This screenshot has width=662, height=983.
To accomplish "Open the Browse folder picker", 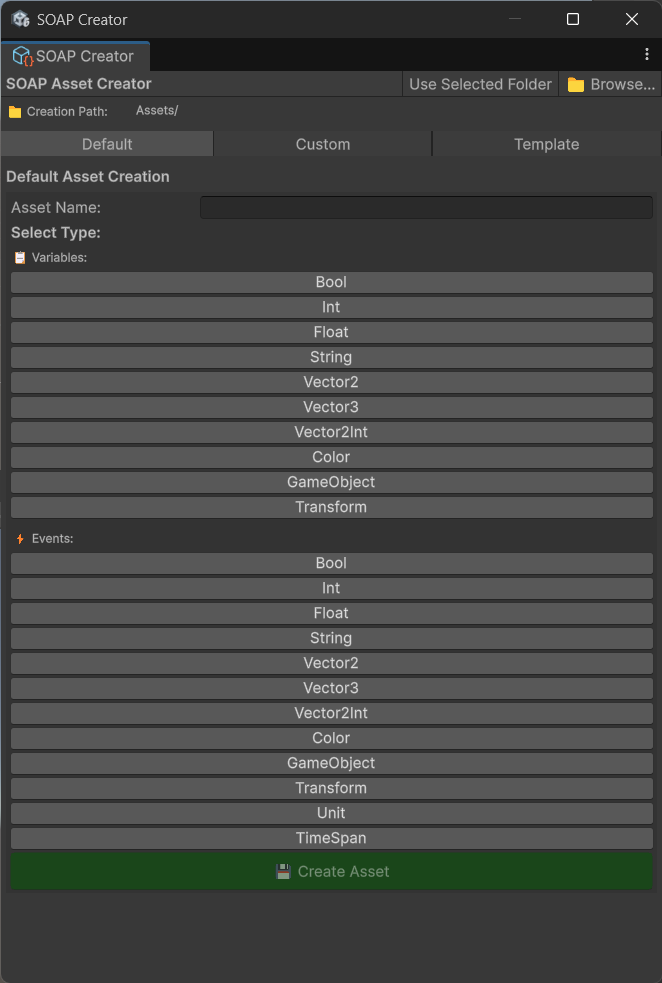I will pyautogui.click(x=610, y=84).
